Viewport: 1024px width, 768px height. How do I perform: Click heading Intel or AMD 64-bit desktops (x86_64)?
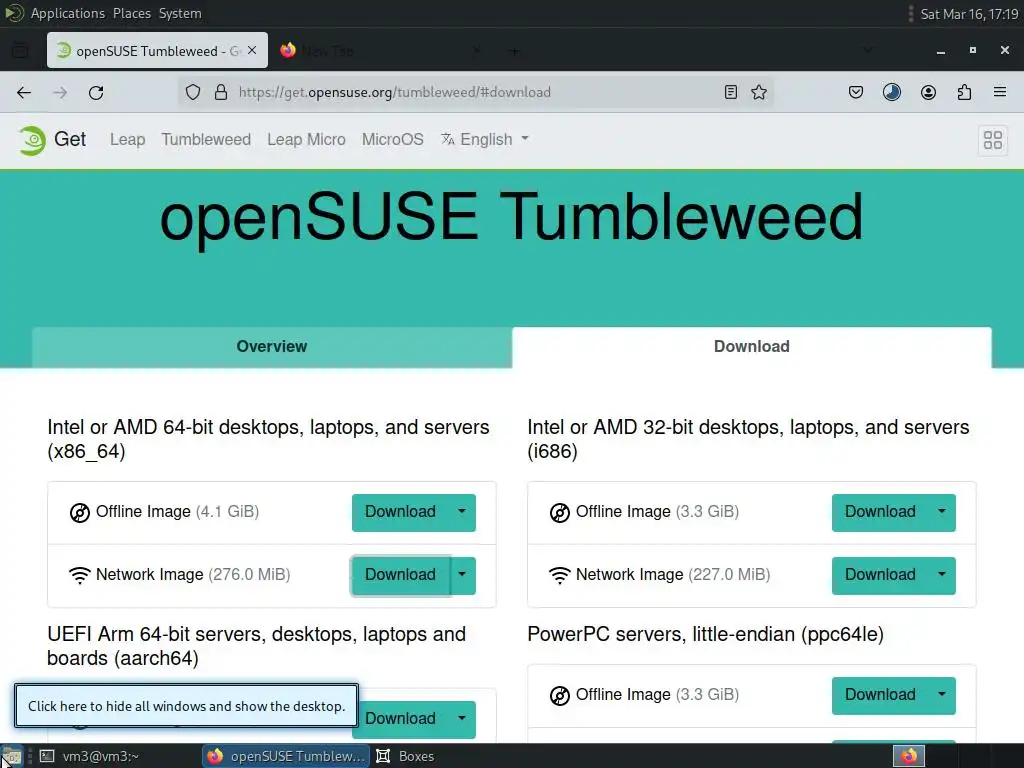pyautogui.click(x=268, y=439)
